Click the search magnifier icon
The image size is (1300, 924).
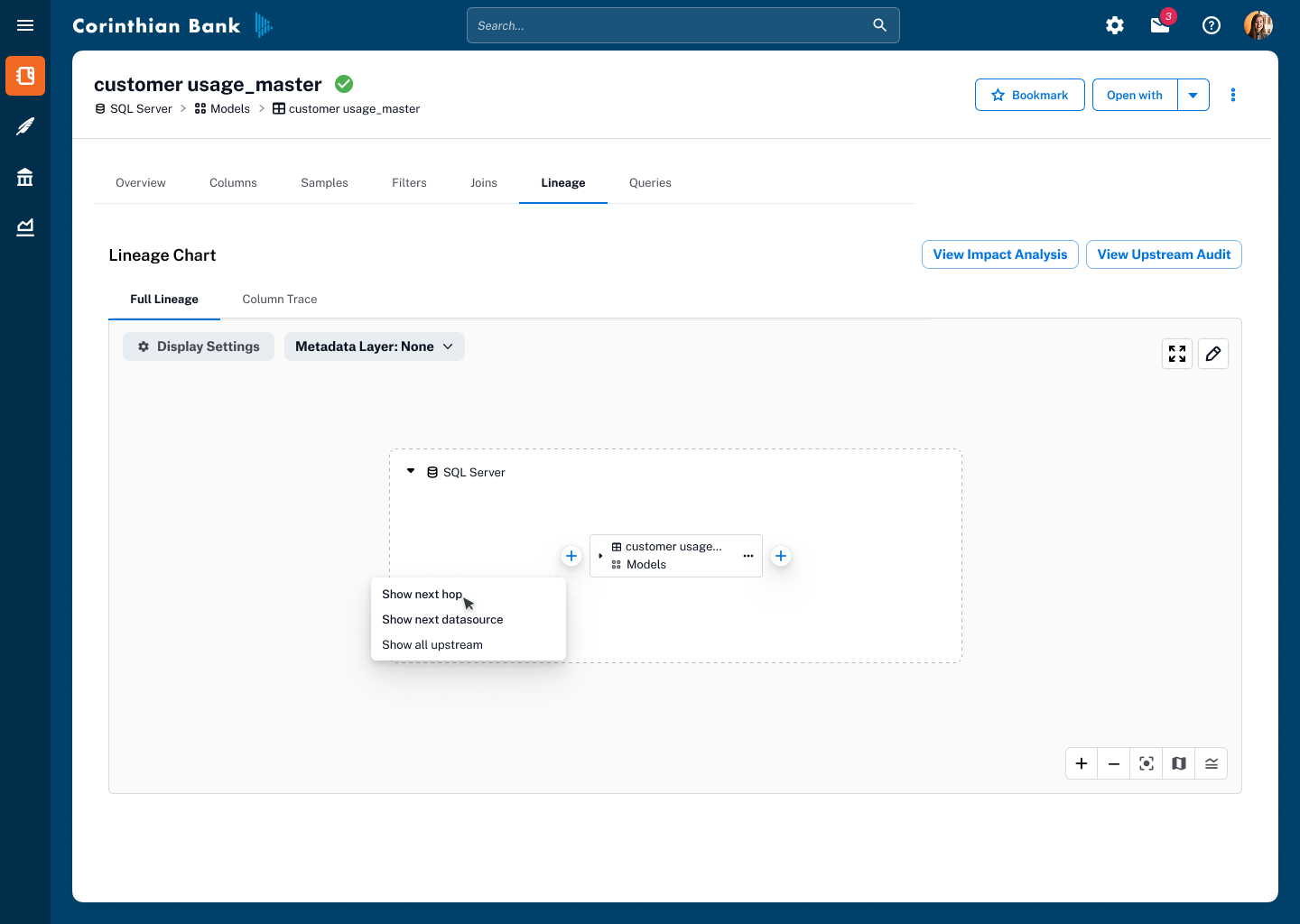pyautogui.click(x=879, y=25)
